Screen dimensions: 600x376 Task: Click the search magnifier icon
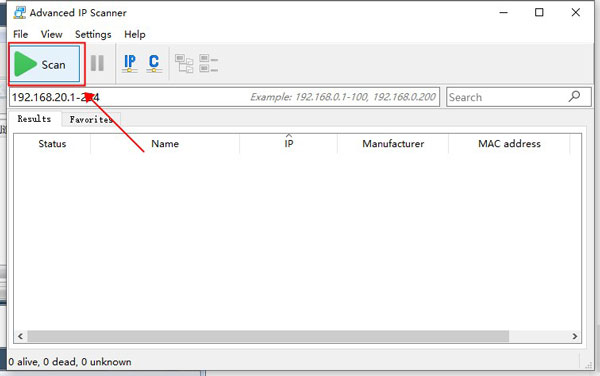tap(574, 96)
